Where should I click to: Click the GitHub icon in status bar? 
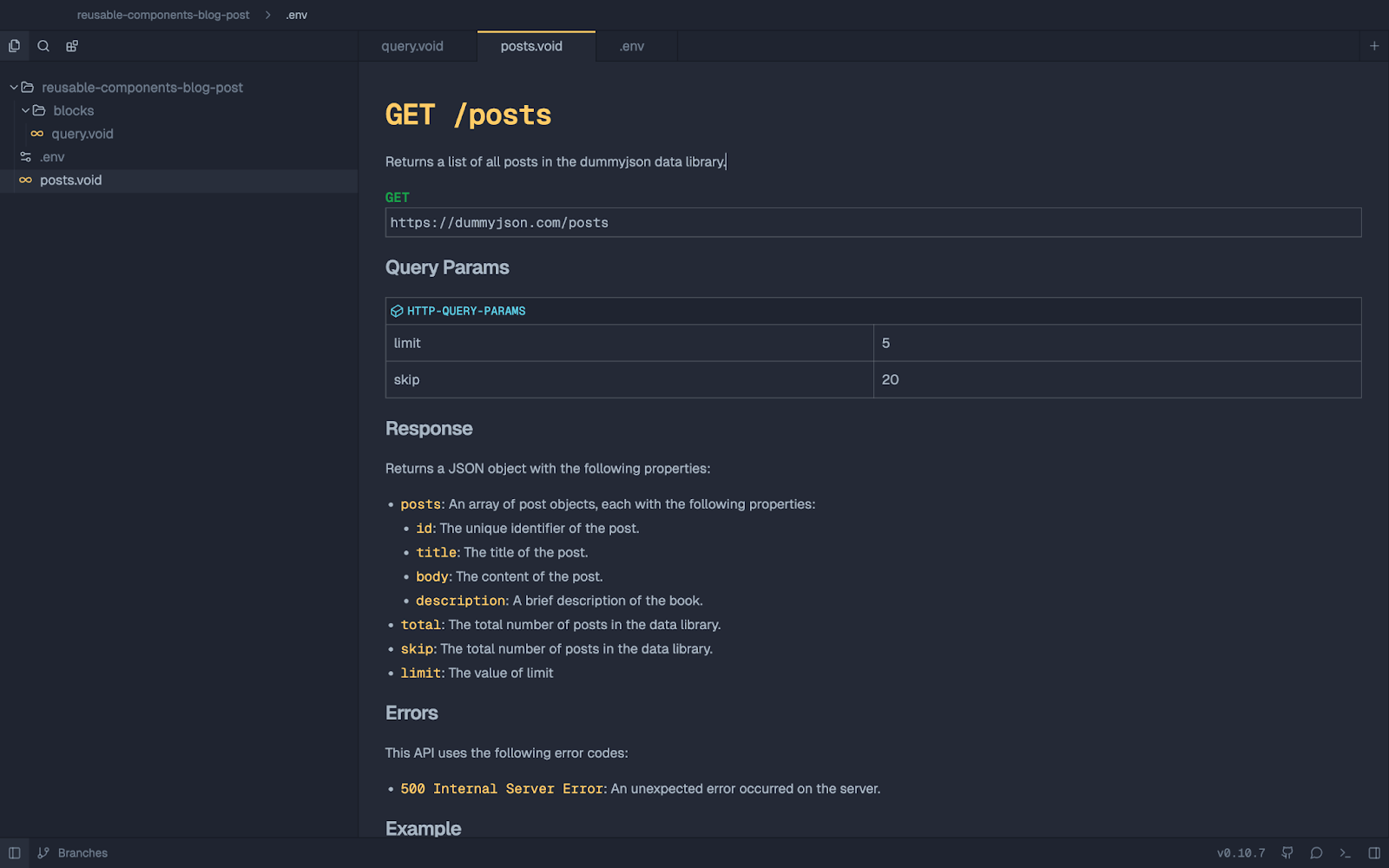click(x=1287, y=853)
